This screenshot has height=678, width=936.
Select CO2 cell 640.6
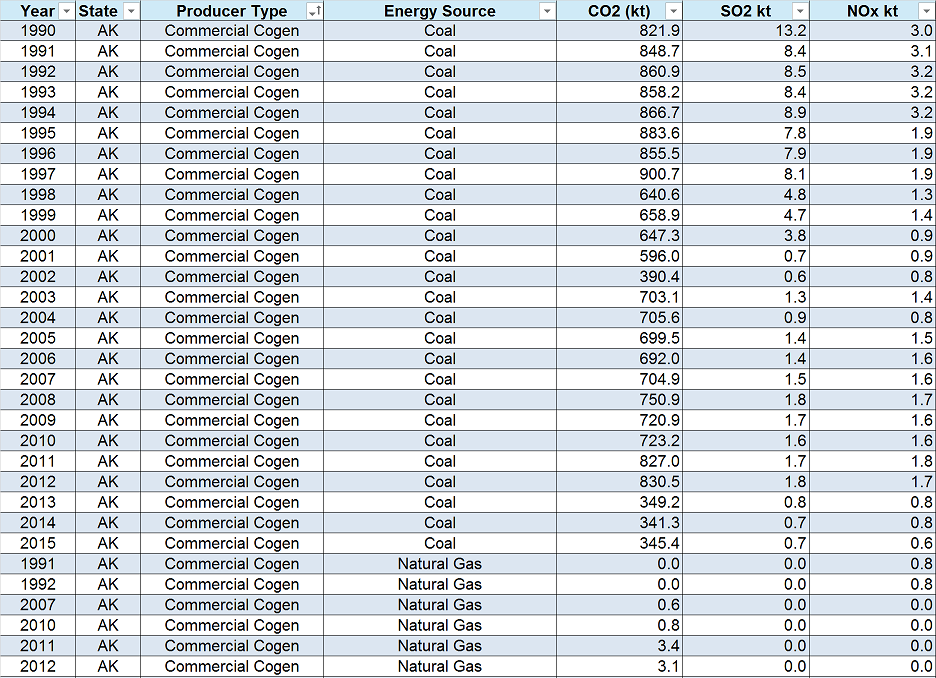(620, 195)
